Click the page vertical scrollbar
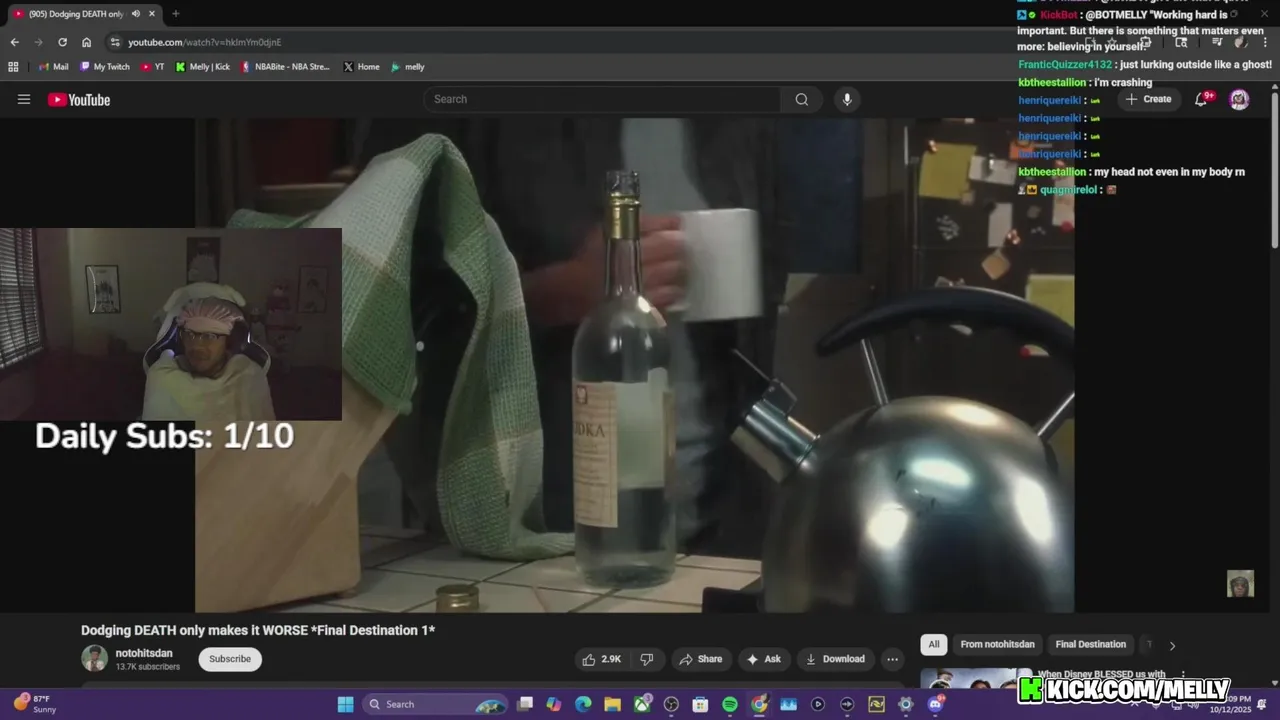This screenshot has height=720, width=1280. coord(1274,170)
